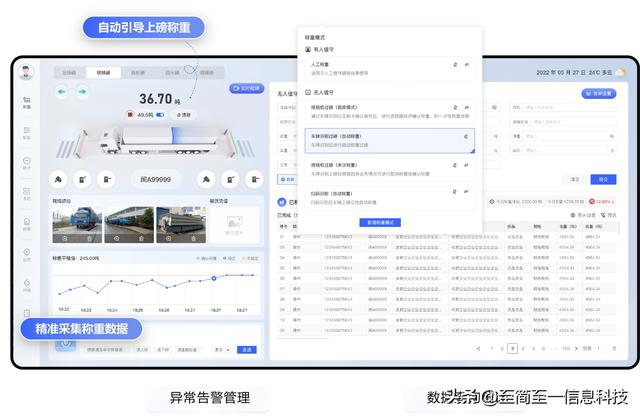Screen dimensions: 640x417
Task: Click the grey clear button beside submit
Action: (x=575, y=180)
